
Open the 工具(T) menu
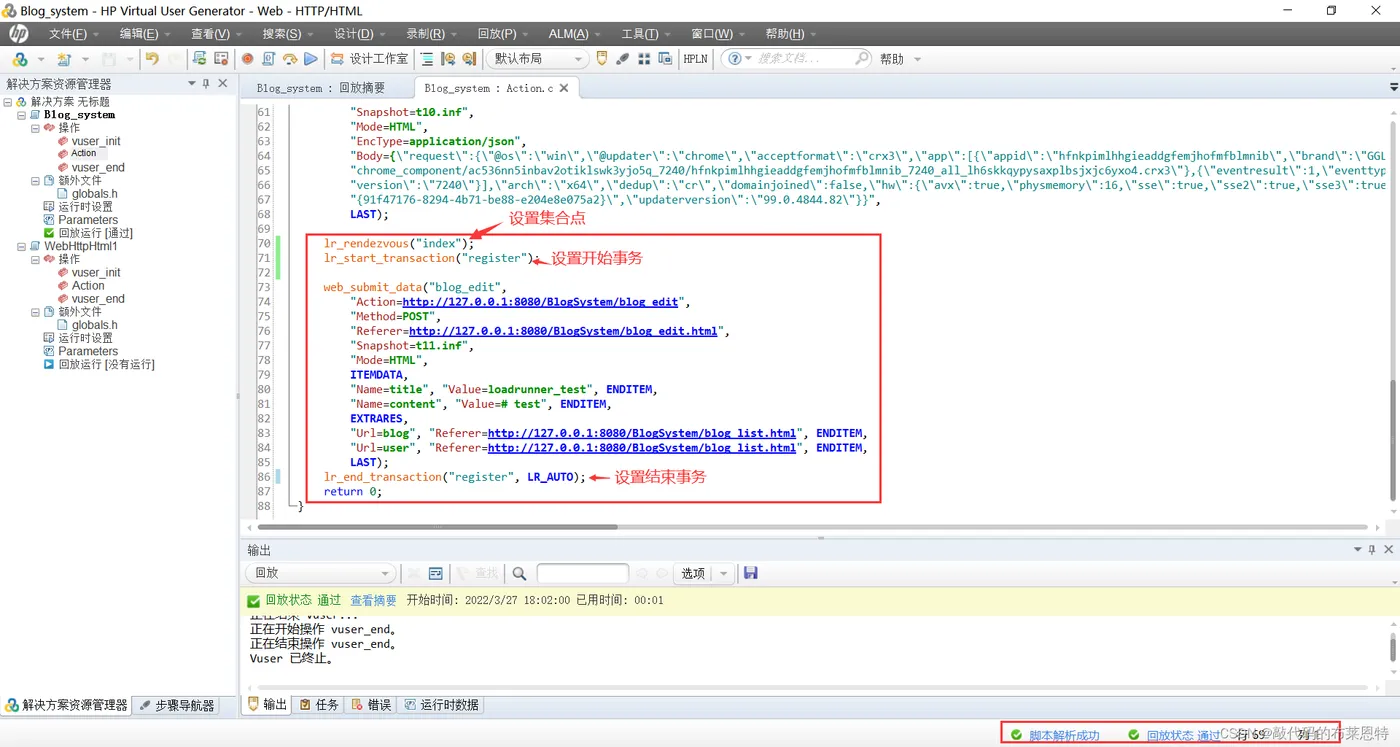(640, 34)
